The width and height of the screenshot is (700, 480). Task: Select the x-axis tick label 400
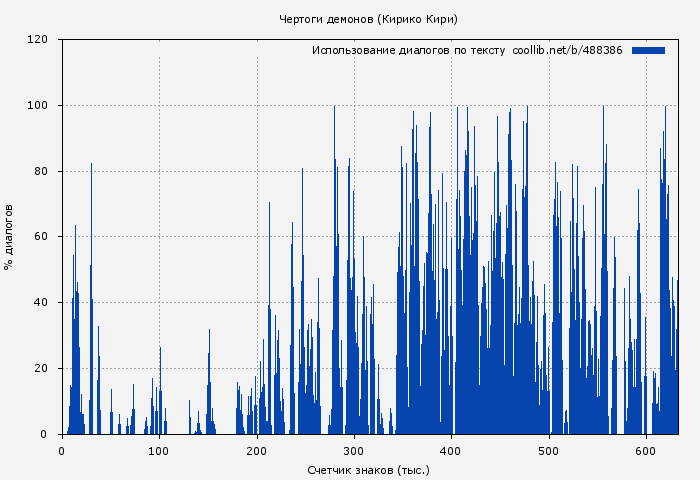pos(452,450)
